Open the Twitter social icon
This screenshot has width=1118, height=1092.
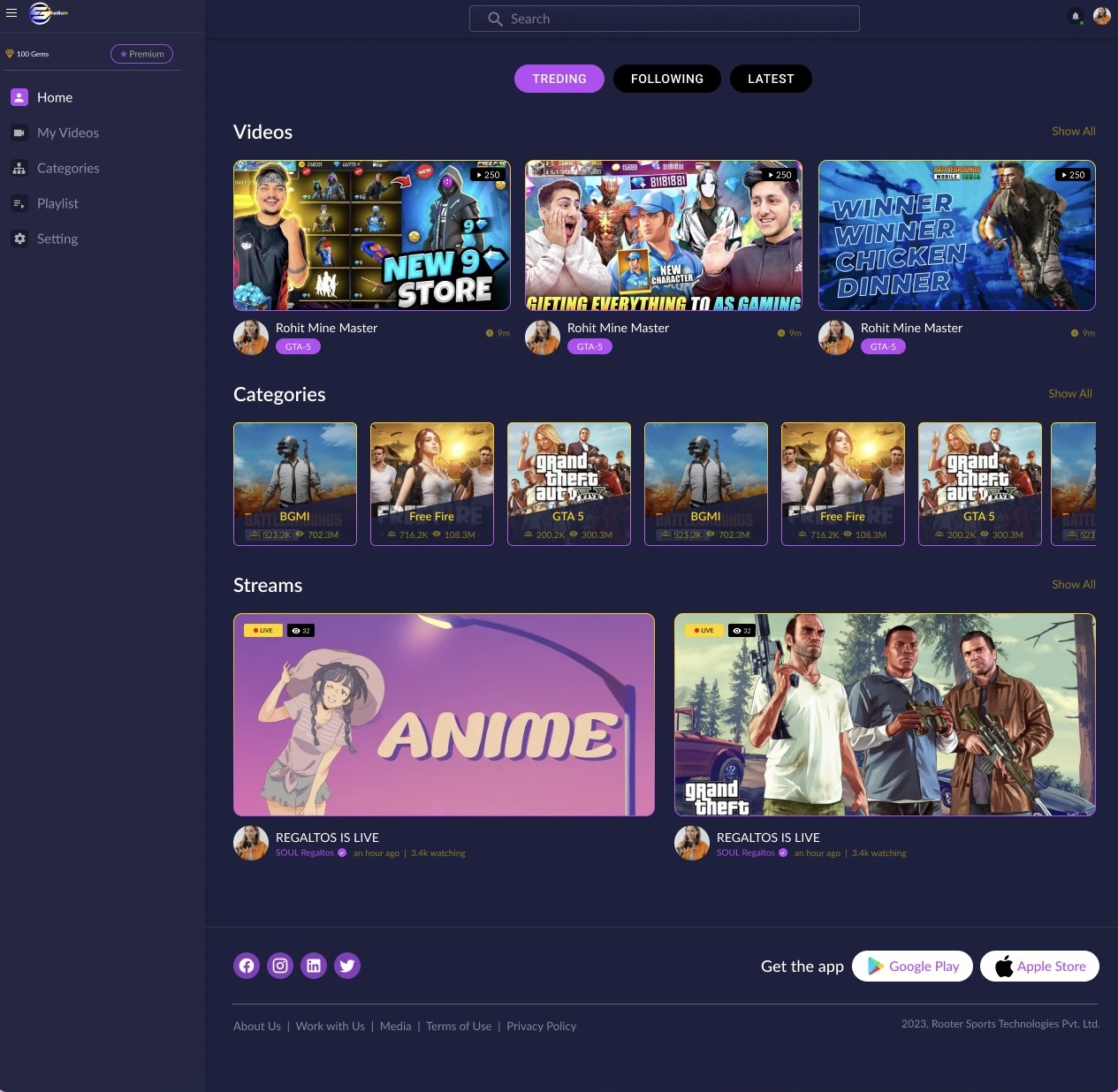click(347, 966)
